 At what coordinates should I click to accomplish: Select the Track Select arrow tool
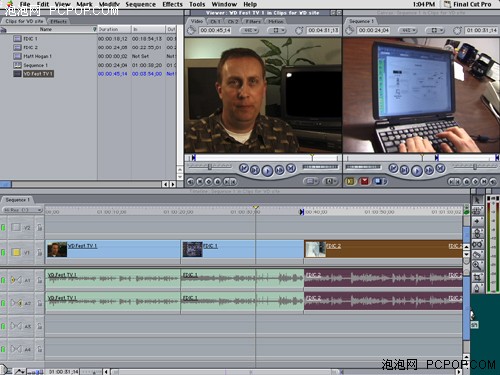[x=477, y=222]
